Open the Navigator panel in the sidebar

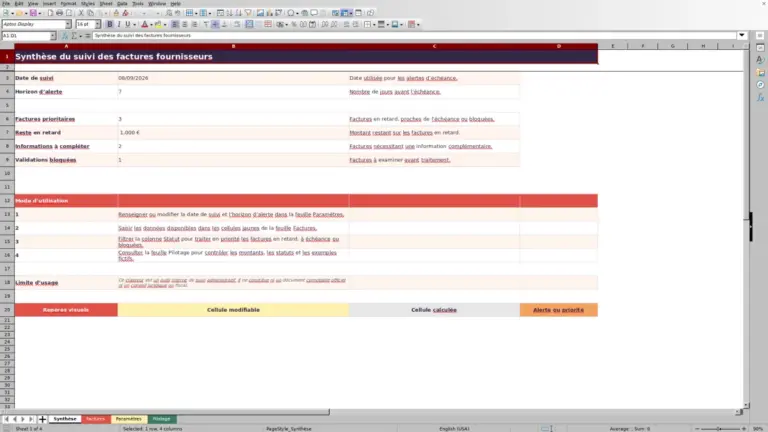[x=760, y=85]
